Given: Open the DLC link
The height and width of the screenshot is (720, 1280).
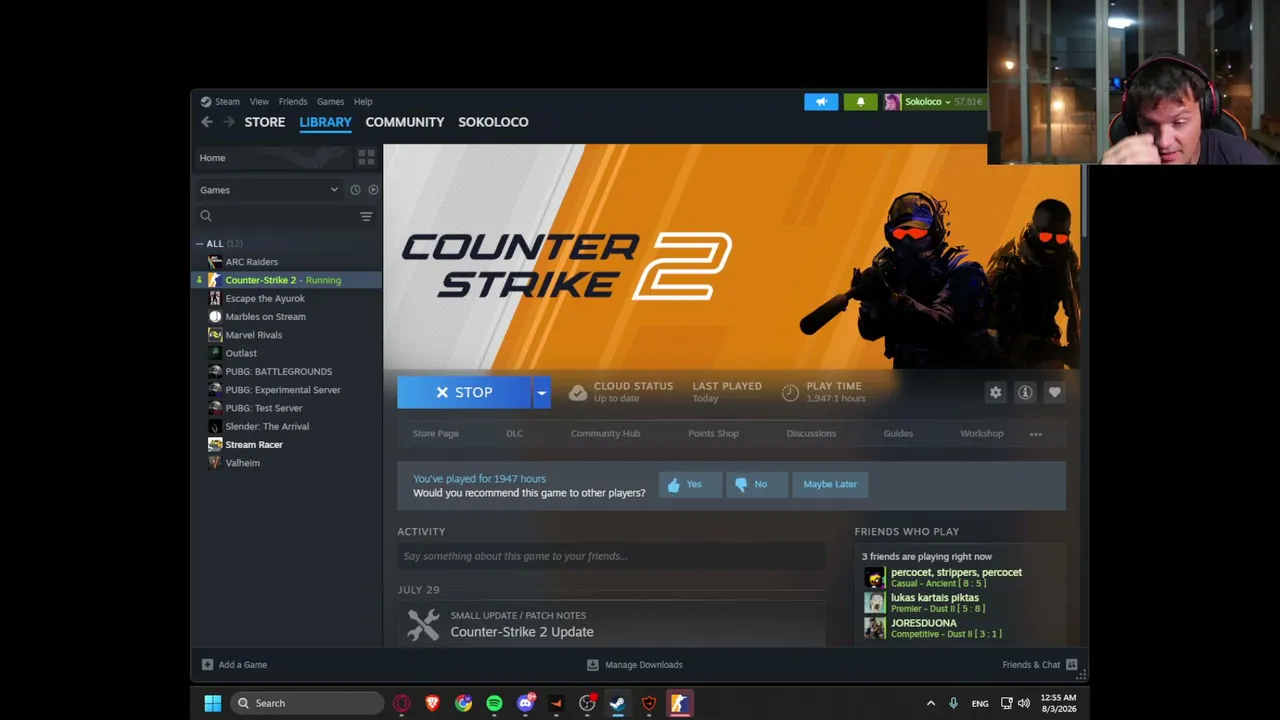Looking at the screenshot, I should 514,434.
